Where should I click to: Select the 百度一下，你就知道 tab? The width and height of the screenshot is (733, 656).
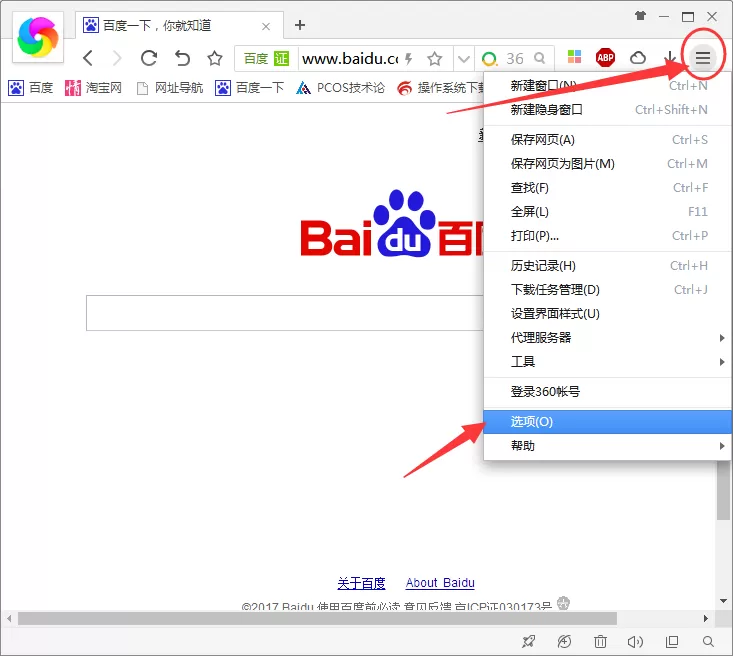click(180, 25)
